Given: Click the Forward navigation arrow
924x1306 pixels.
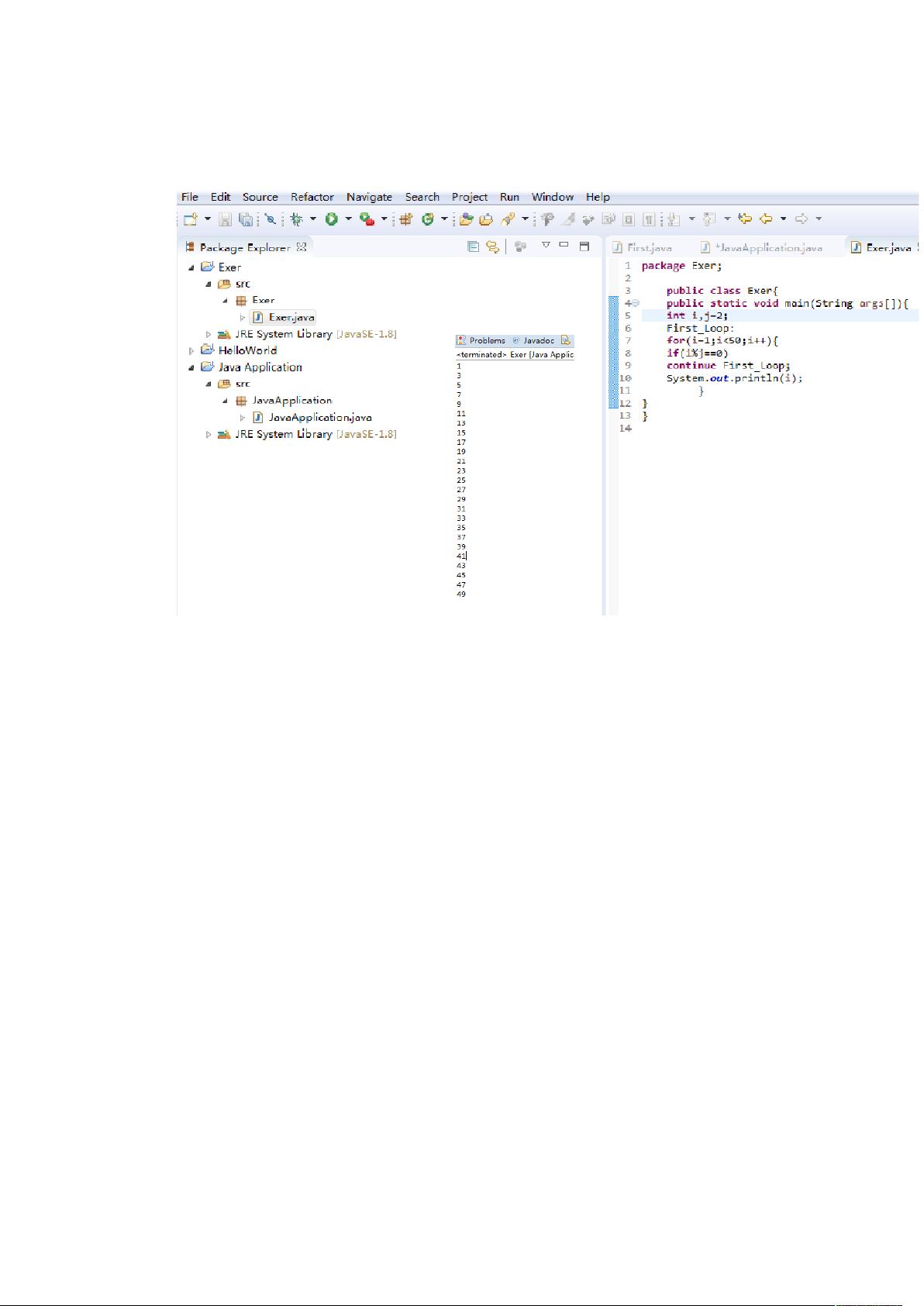Looking at the screenshot, I should pyautogui.click(x=801, y=219).
